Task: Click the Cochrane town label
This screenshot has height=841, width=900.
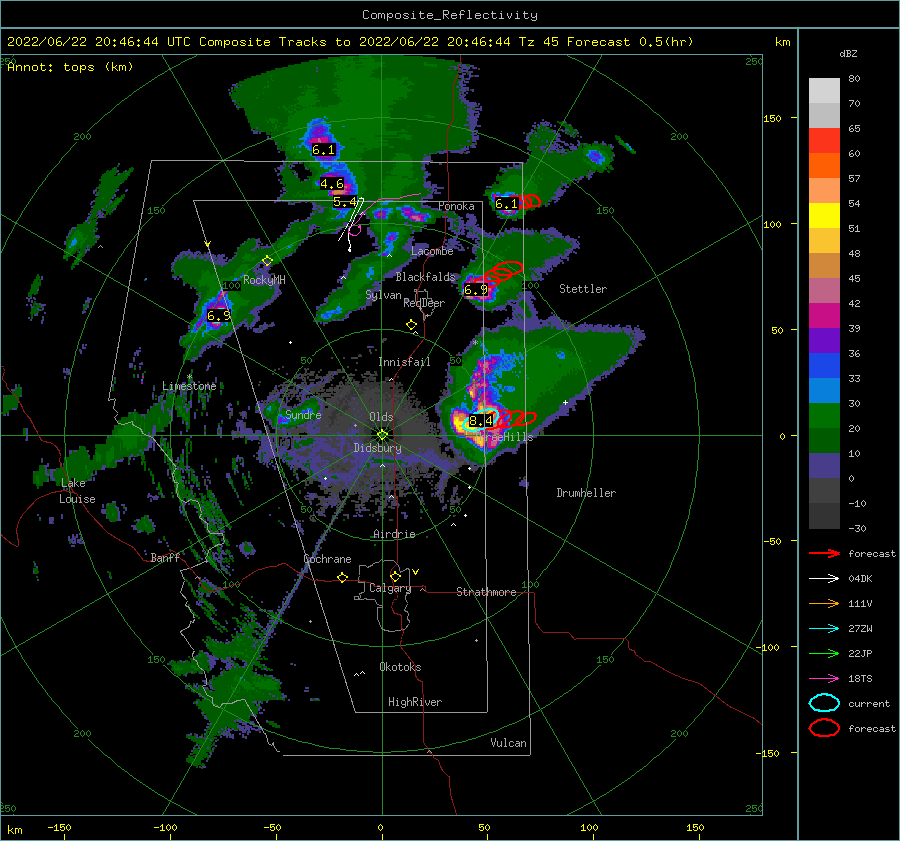Action: pos(327,559)
